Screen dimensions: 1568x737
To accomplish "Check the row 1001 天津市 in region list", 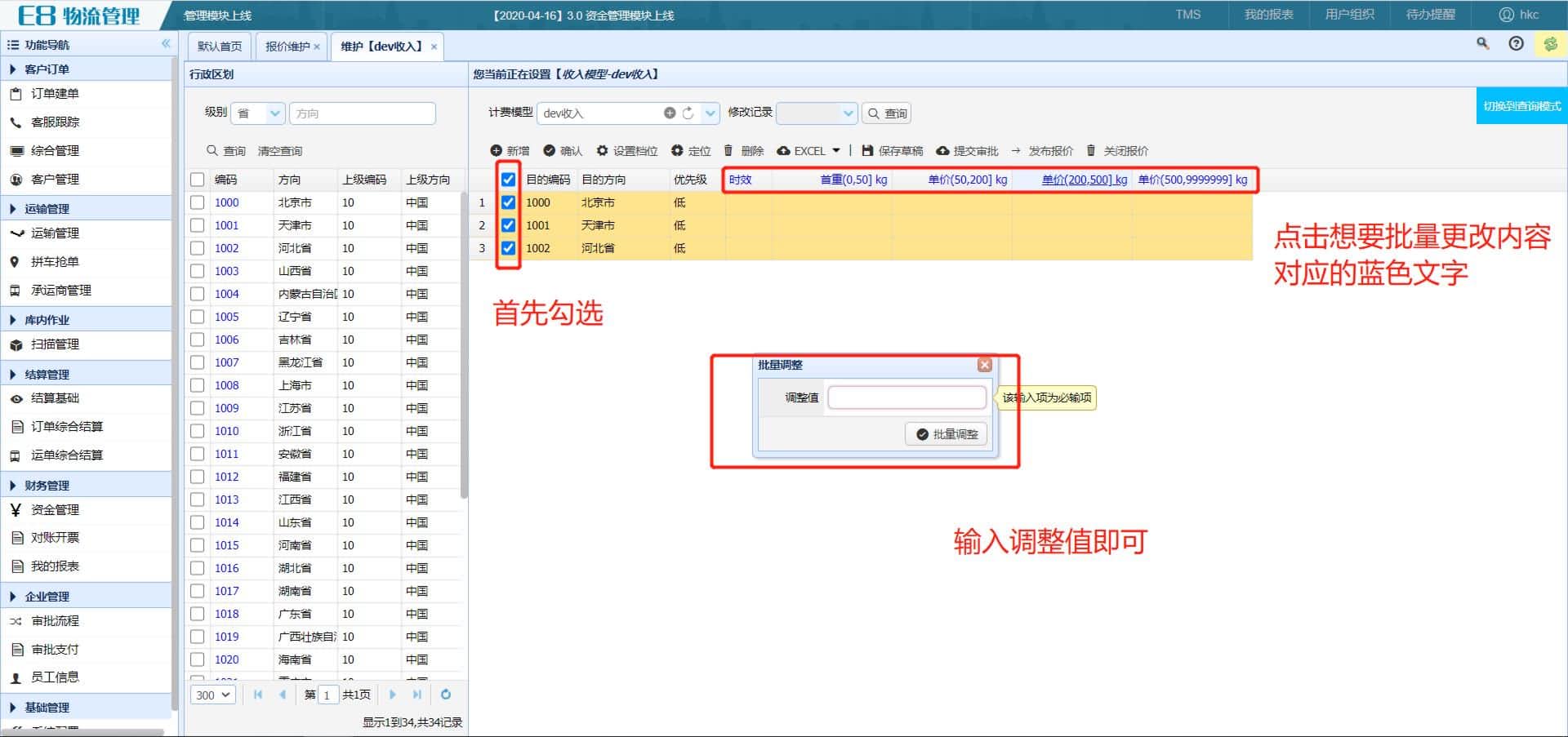I will click(198, 225).
